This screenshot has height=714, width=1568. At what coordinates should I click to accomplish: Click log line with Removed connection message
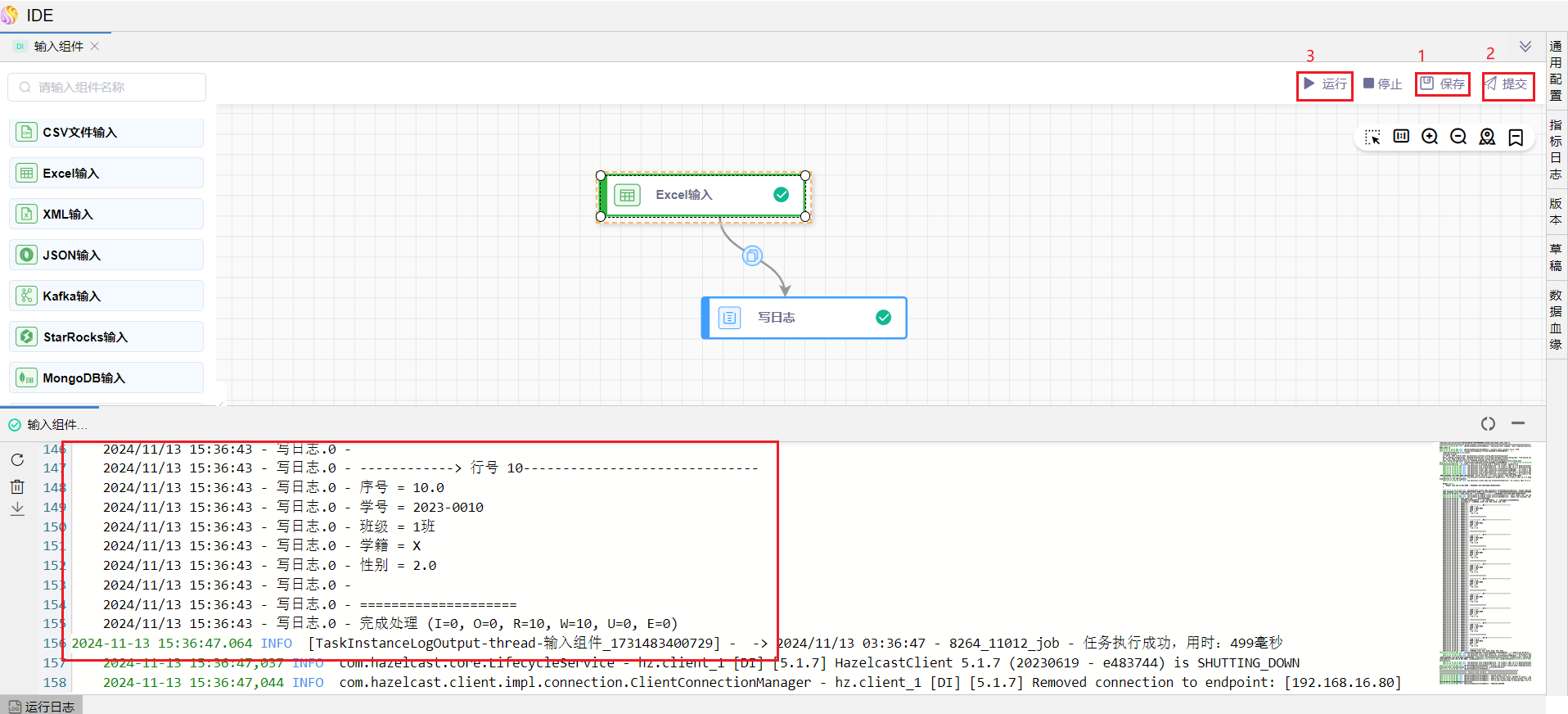[752, 683]
